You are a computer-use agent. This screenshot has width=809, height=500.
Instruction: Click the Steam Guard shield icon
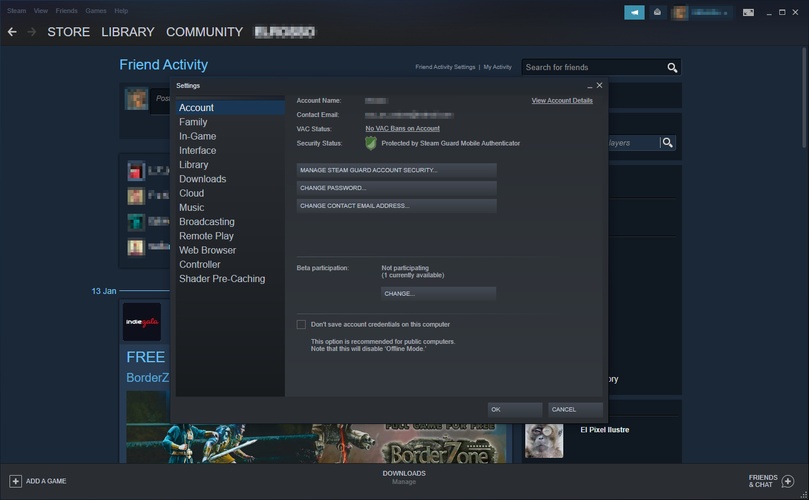pyautogui.click(x=371, y=143)
